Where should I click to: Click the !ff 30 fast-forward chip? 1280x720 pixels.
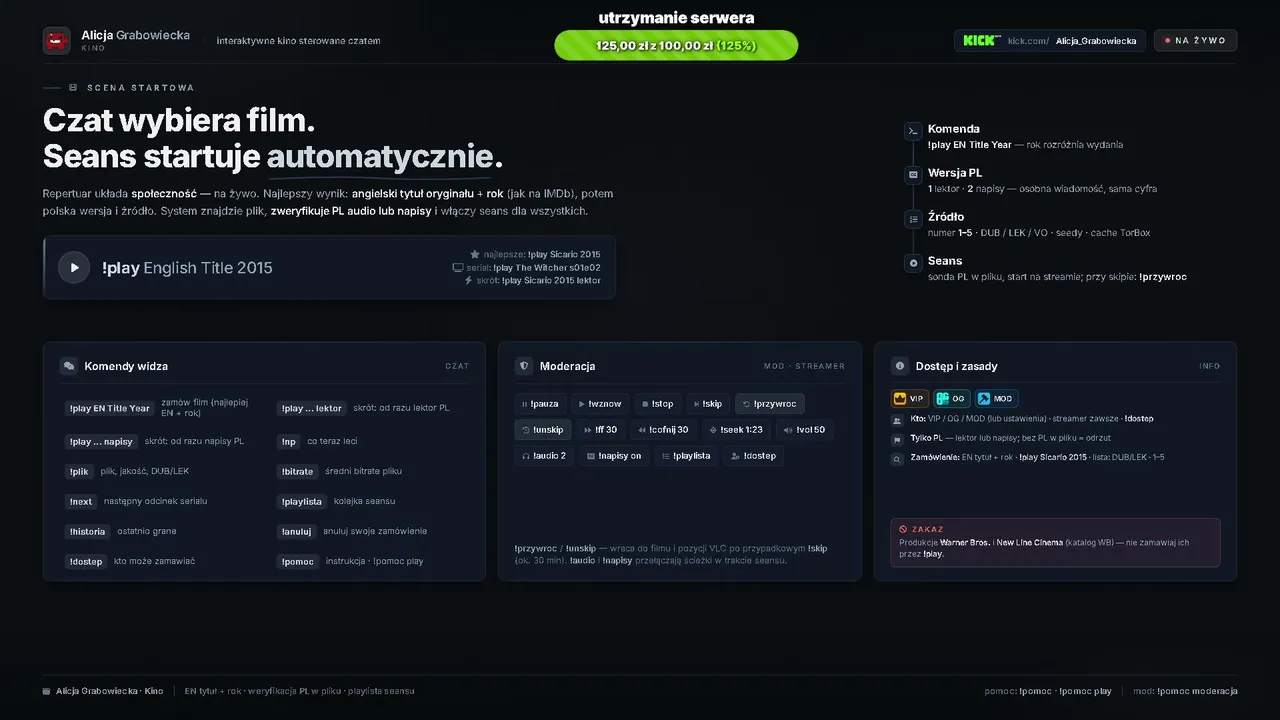click(x=600, y=430)
